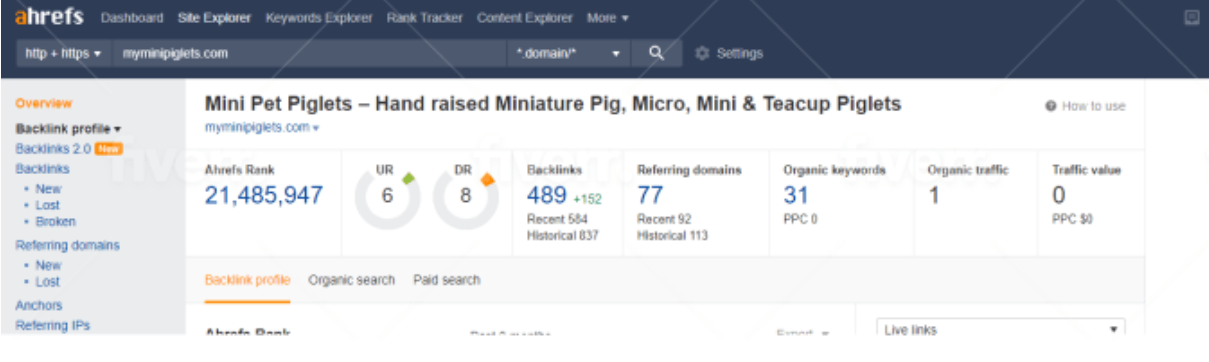Screen dimensions: 1209x362
Task: Open Keywords Explorer menu item
Action: pos(319,18)
